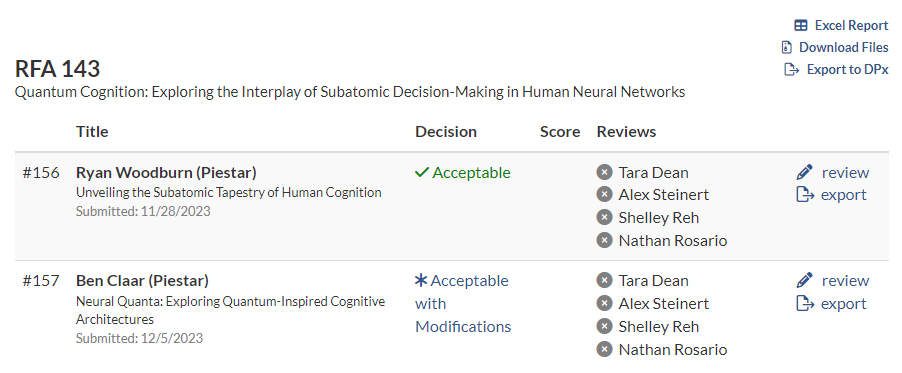Click the export icon for Ryan Woodburn
902x373 pixels.
point(805,195)
